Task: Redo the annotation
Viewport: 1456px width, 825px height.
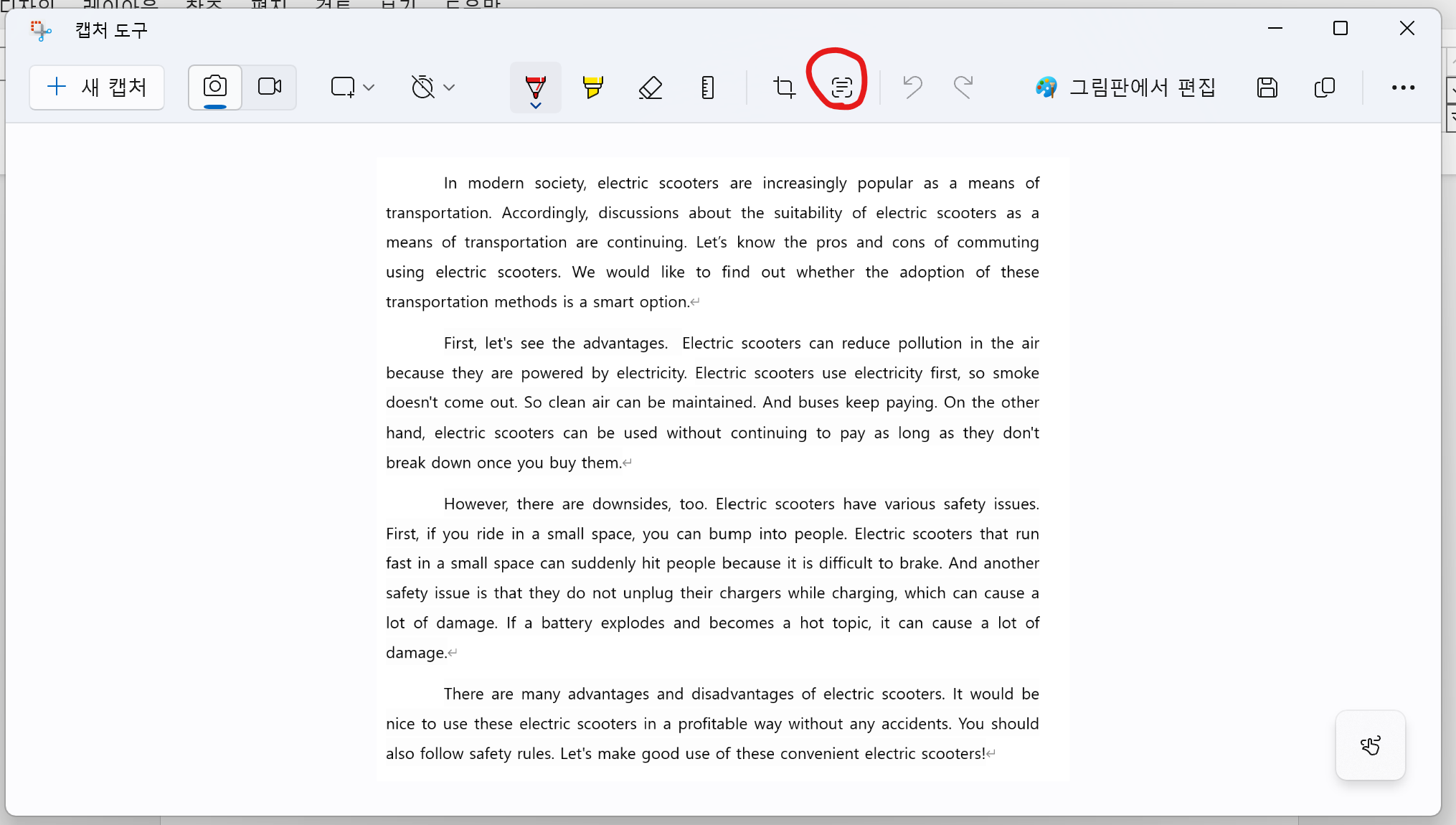Action: pos(963,87)
